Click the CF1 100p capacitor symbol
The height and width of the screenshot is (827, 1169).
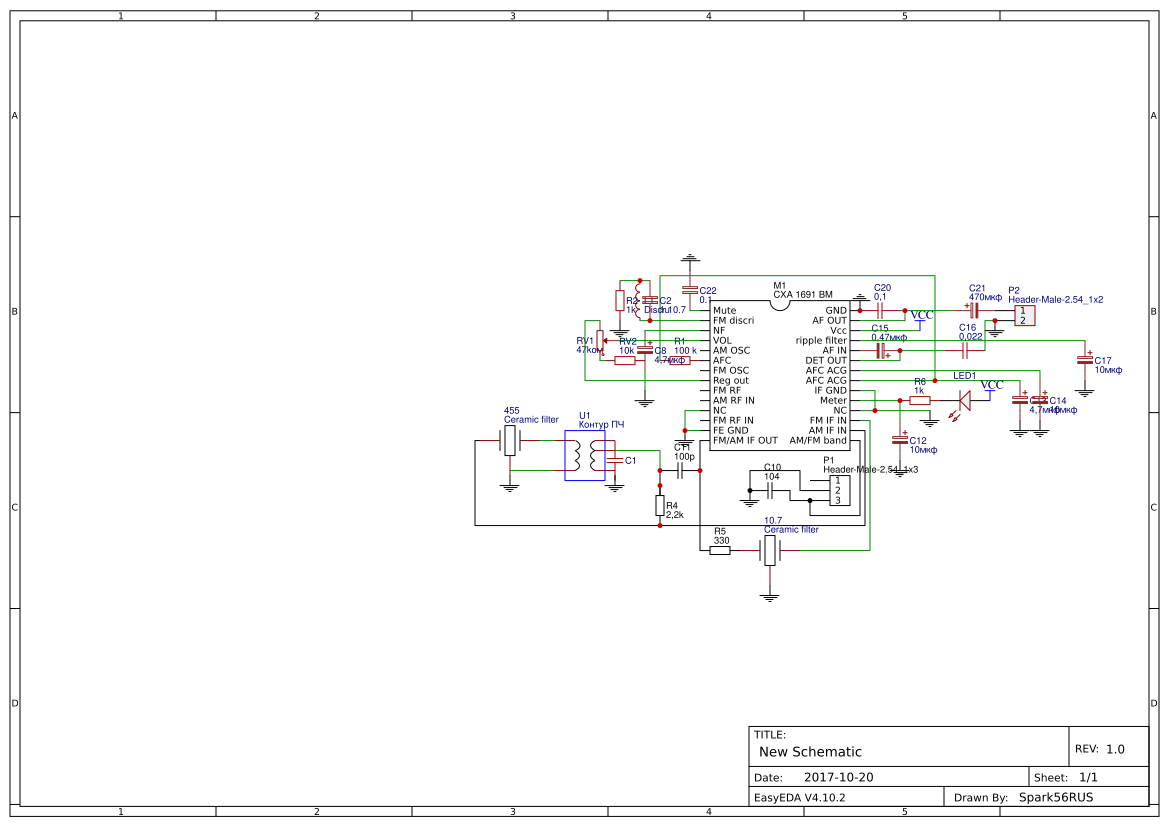pos(680,472)
